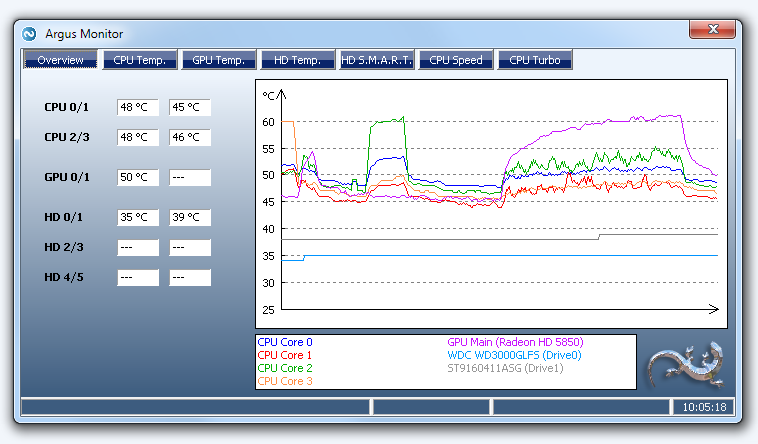The width and height of the screenshot is (758, 444).
Task: Go to the HD Temp. tab
Action: coord(297,60)
